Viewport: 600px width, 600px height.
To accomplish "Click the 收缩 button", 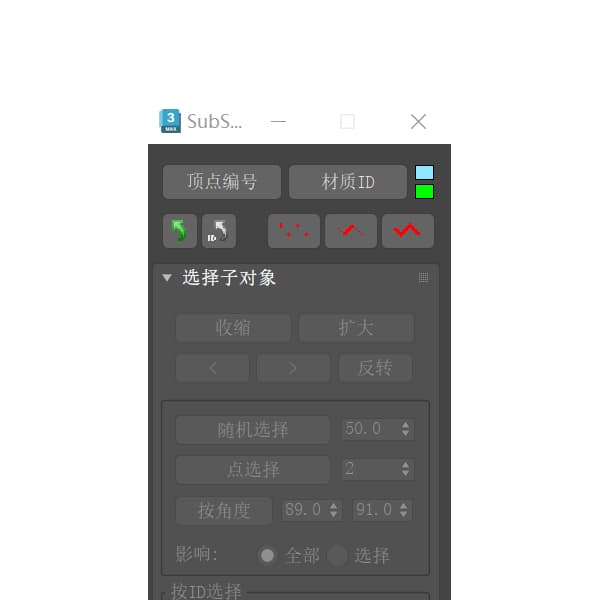I will point(233,328).
